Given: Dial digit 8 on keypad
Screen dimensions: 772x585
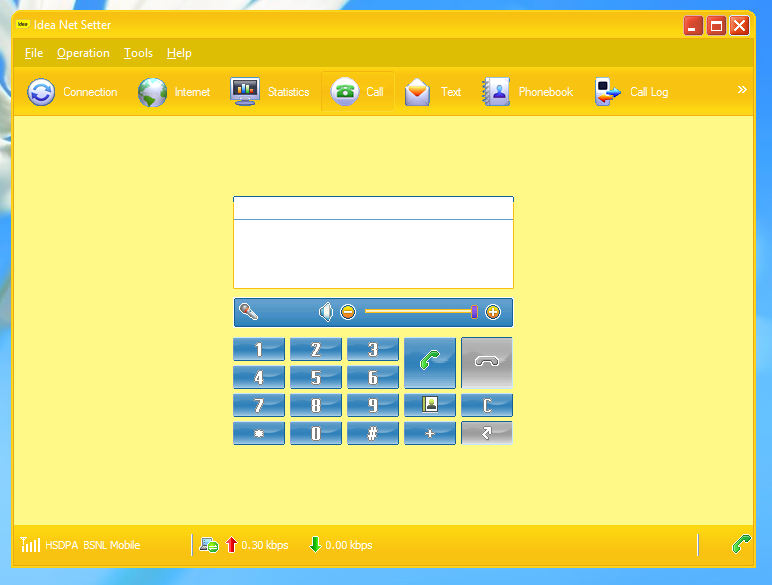Looking at the screenshot, I should point(316,405).
